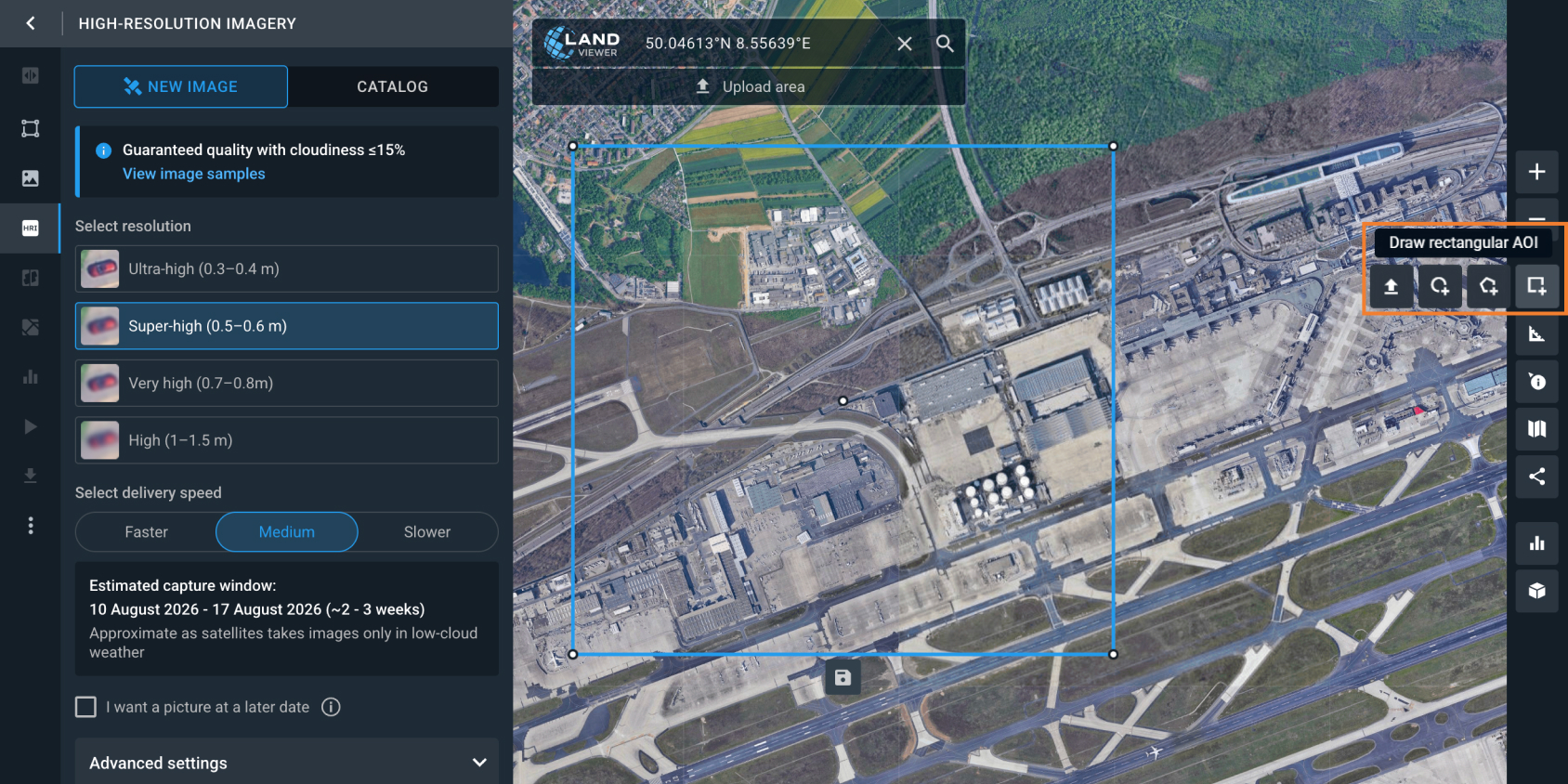This screenshot has width=1568, height=784.
Task: Zoom in the map with plus button
Action: [1537, 172]
